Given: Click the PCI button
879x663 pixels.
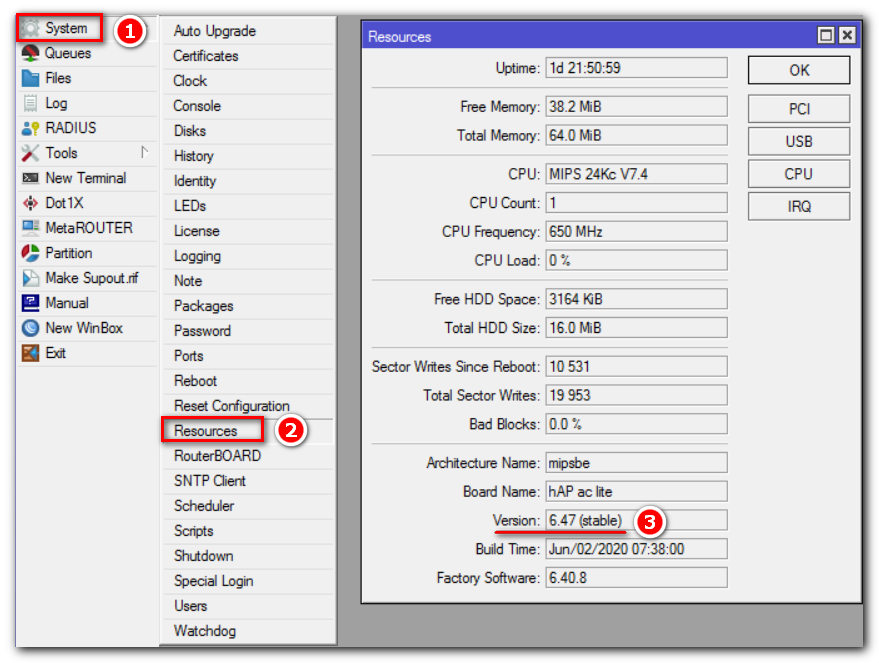Looking at the screenshot, I should tap(799, 109).
